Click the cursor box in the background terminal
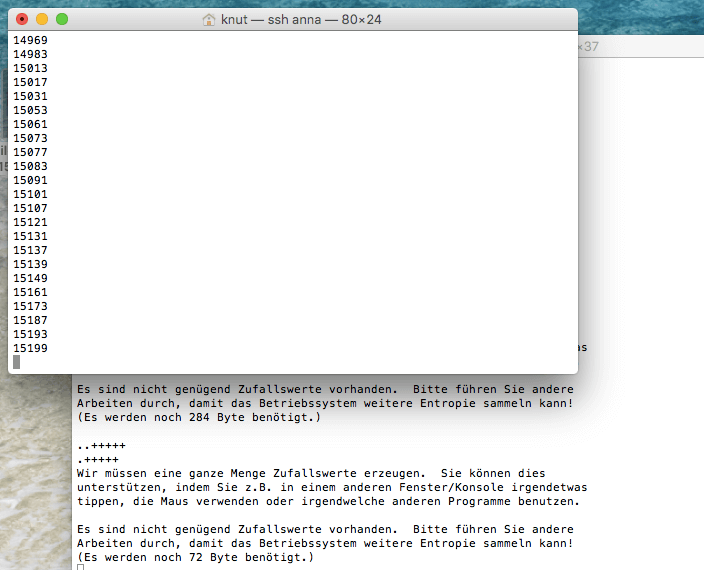 pos(80,567)
